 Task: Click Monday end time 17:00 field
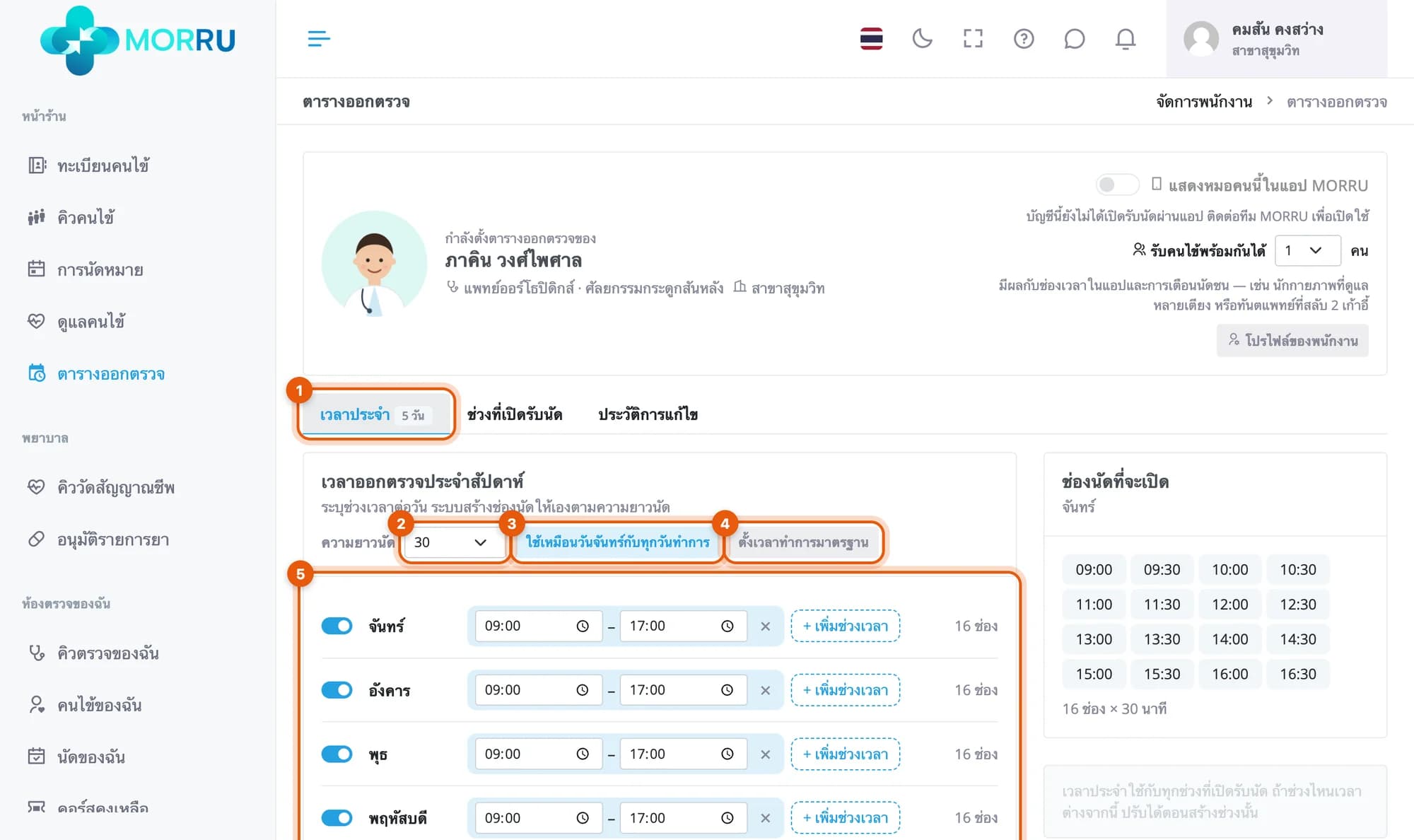coord(682,626)
